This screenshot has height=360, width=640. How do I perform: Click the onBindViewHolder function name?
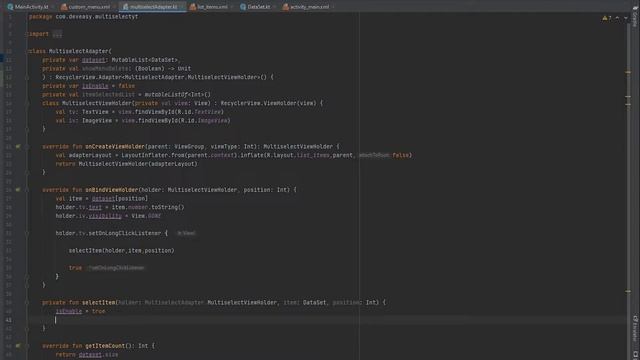(x=111, y=190)
